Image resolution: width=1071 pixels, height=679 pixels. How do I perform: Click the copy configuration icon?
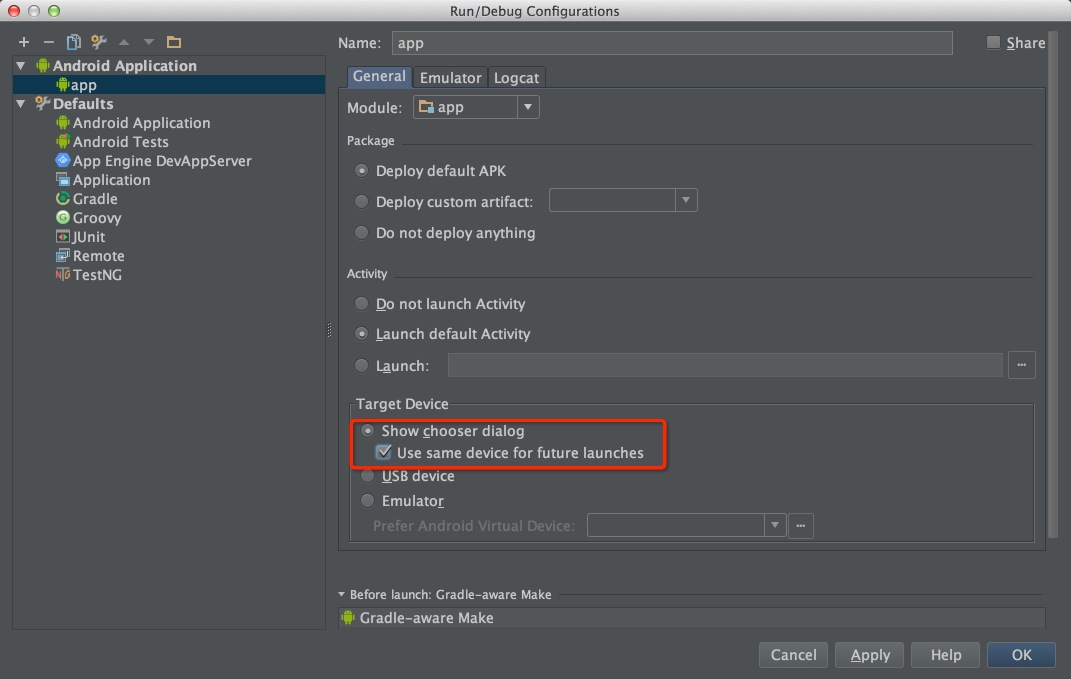tap(73, 42)
